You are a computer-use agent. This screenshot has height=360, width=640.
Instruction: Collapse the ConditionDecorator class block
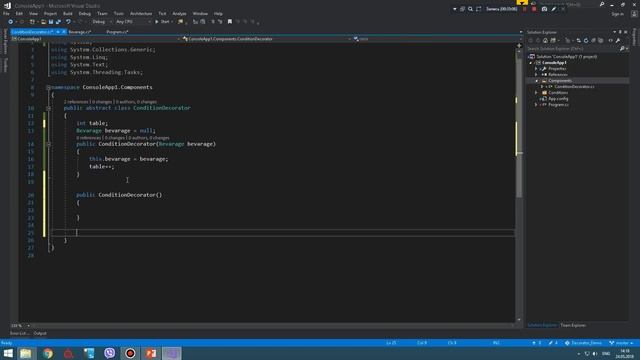48,108
